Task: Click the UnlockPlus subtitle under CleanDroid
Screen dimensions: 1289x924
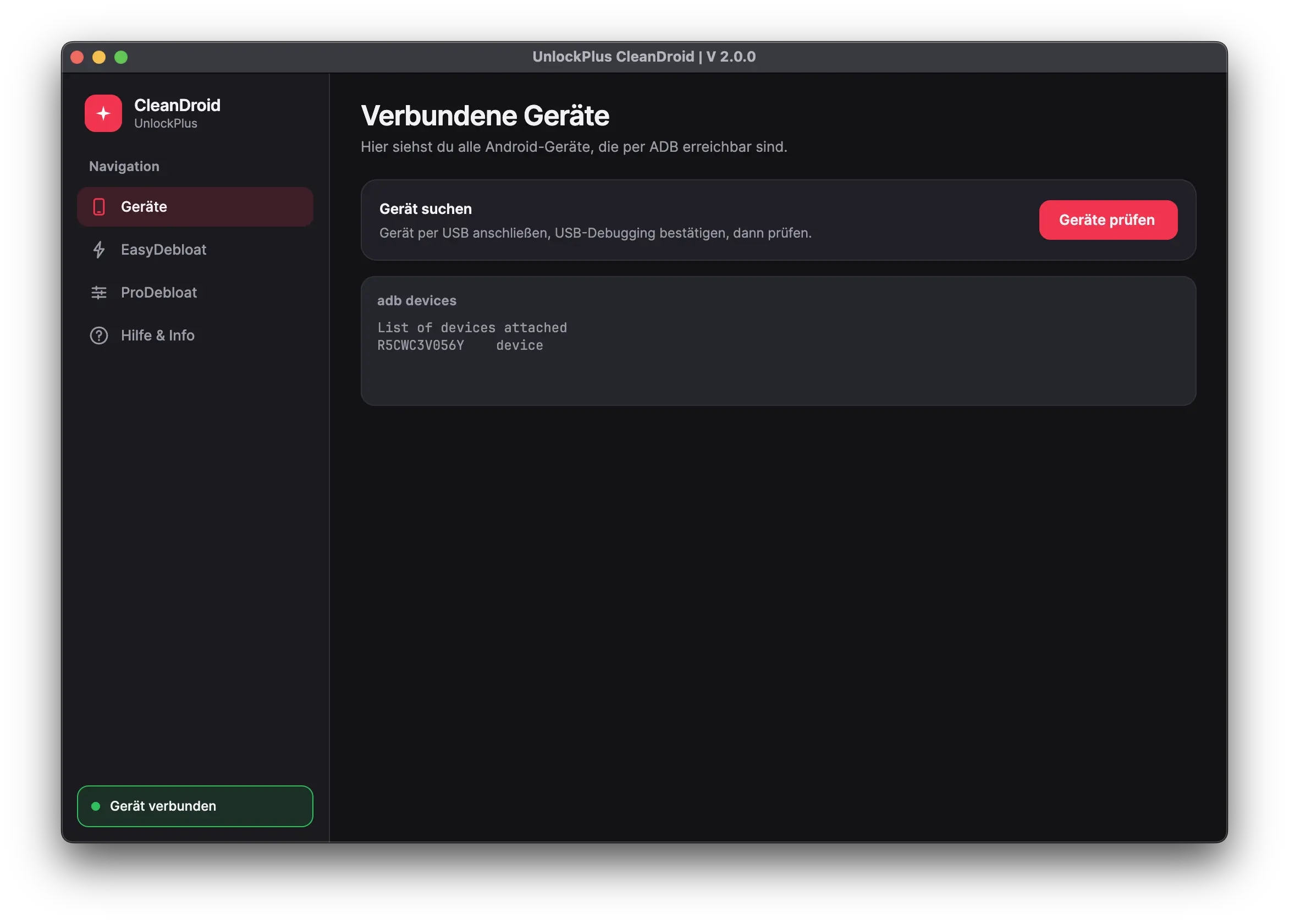Action: click(x=166, y=123)
